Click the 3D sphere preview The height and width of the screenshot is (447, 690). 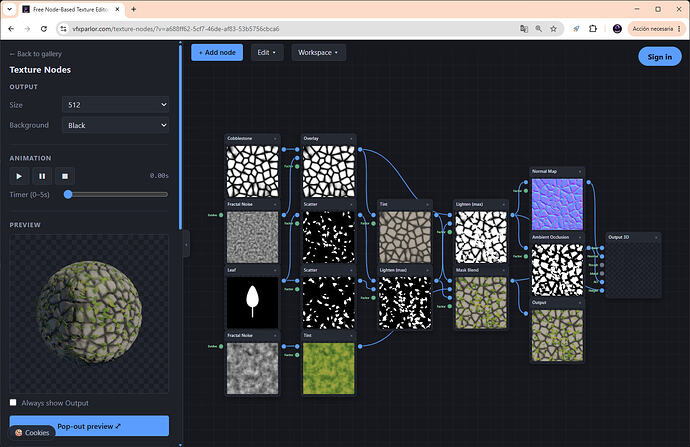pos(89,314)
